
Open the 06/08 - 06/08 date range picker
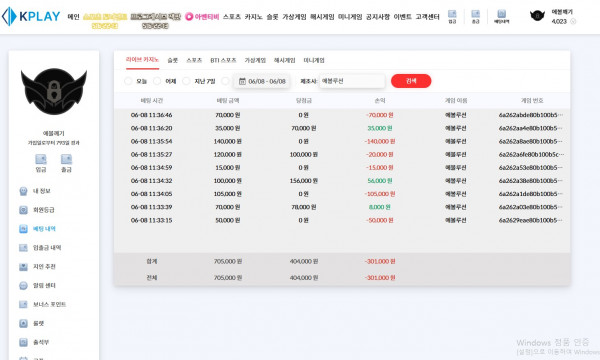(262, 81)
